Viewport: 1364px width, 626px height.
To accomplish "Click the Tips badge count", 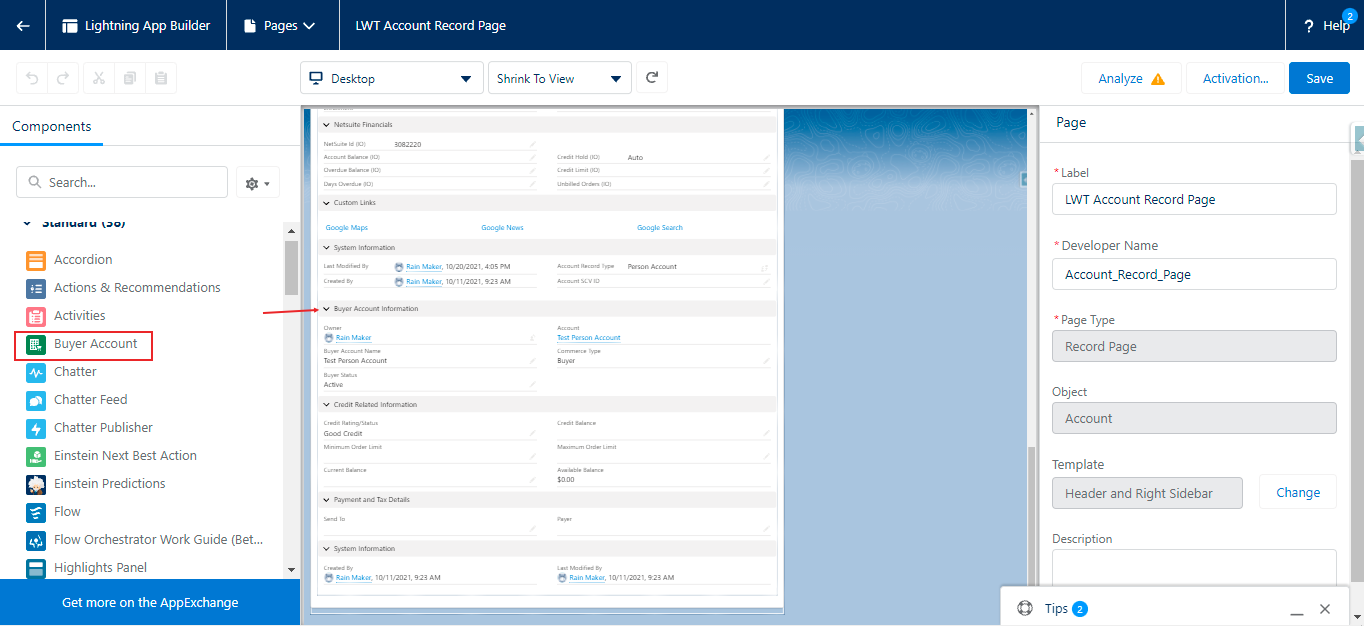I will [x=1080, y=609].
